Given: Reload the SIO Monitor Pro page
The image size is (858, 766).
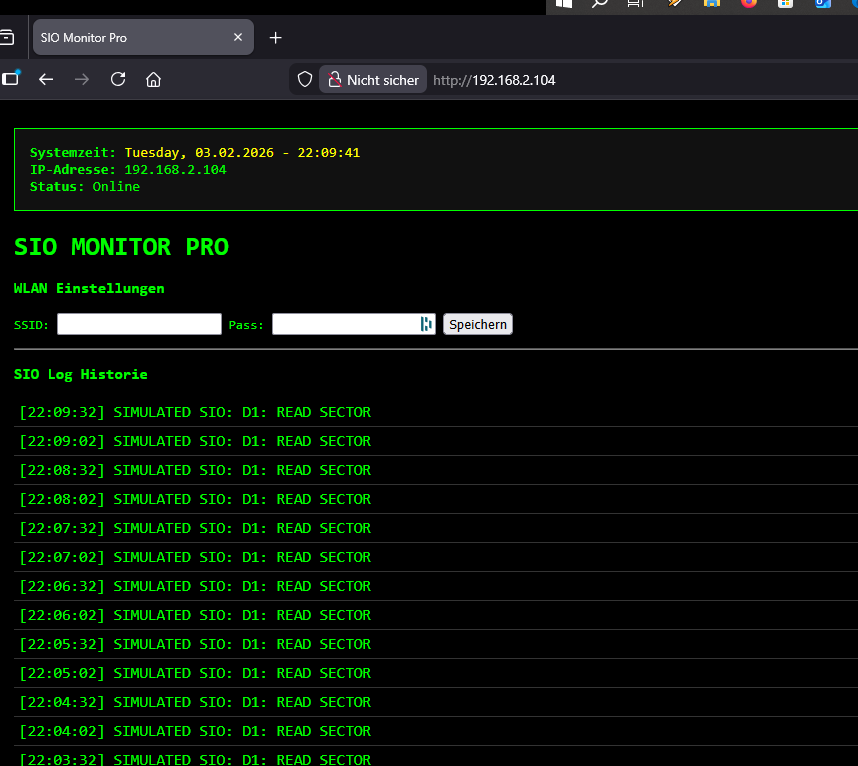Looking at the screenshot, I should (x=118, y=79).
